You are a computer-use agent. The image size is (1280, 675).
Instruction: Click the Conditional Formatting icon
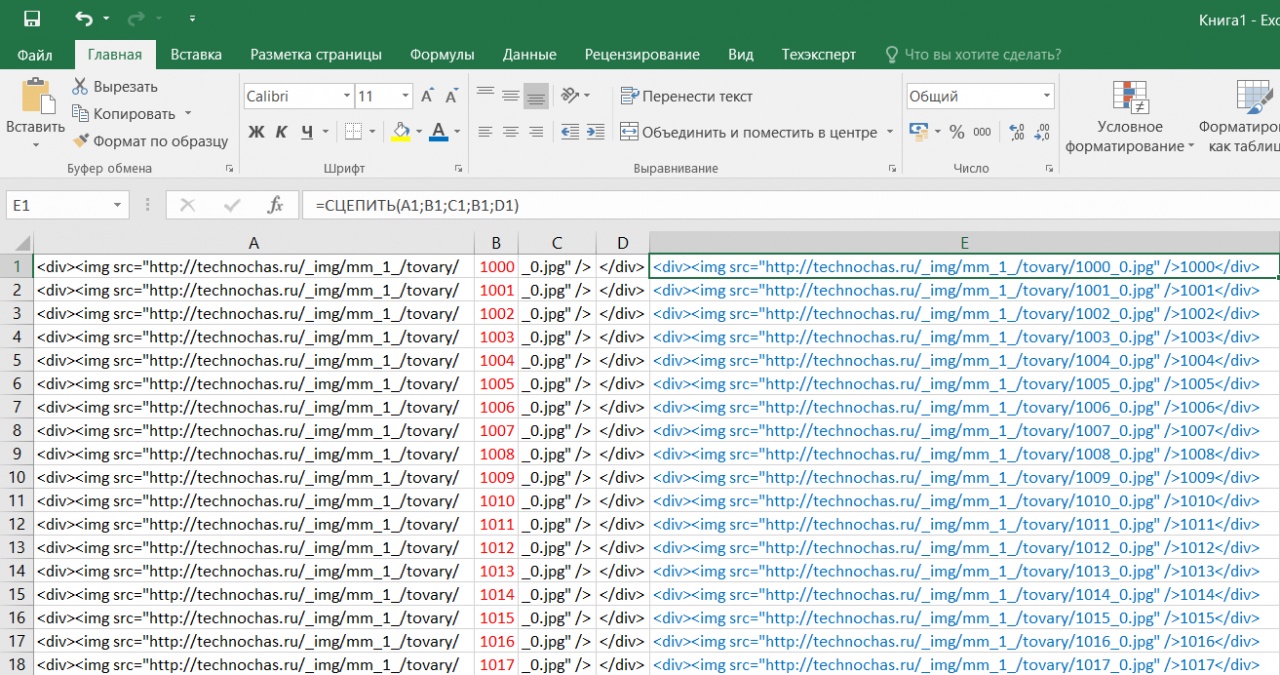click(1130, 97)
